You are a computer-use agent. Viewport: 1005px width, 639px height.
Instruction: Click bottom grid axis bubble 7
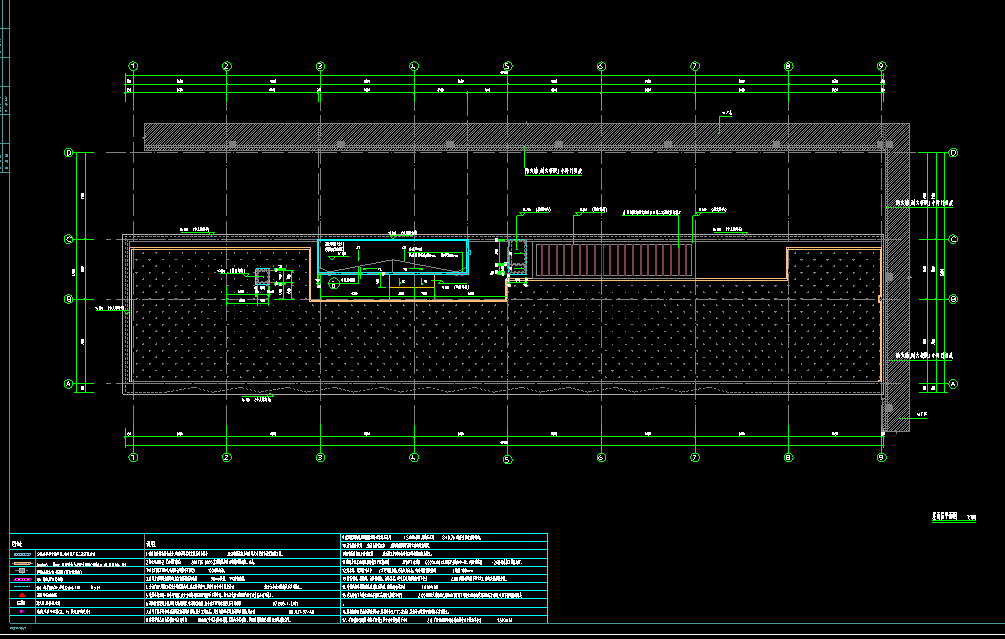click(x=694, y=458)
